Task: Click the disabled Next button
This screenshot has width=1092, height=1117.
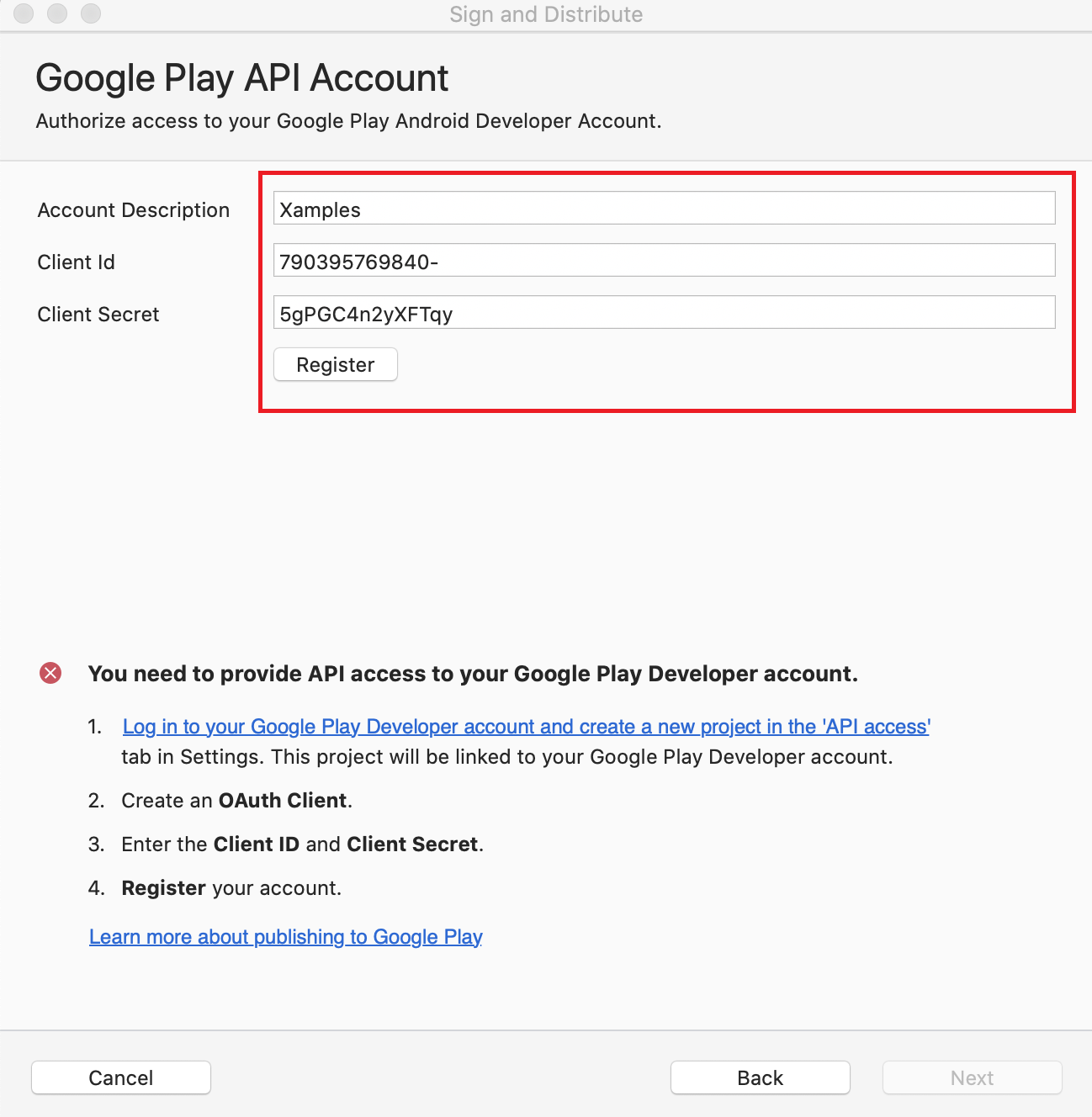Action: pos(973,1078)
